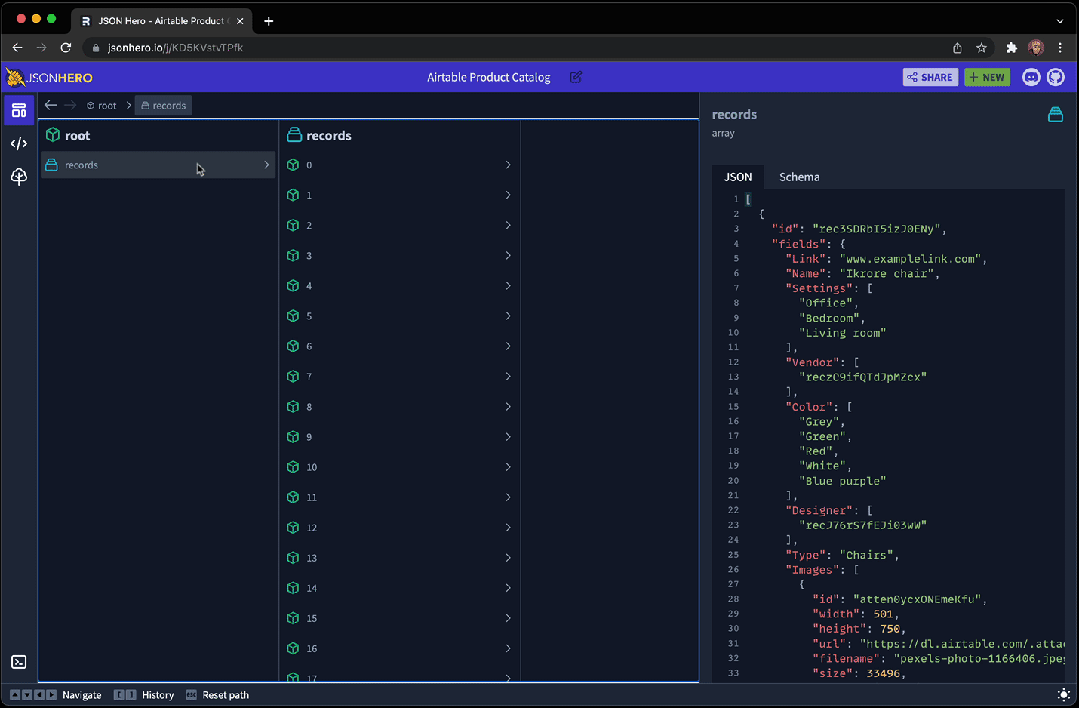Open the column view sidebar icon
Image resolution: width=1079 pixels, height=708 pixels.
18,110
